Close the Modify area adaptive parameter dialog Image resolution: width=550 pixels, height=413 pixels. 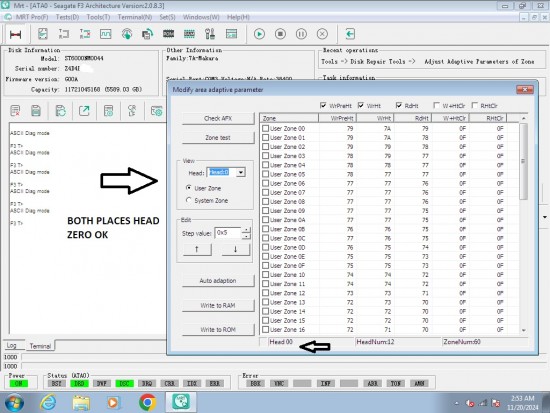click(x=525, y=90)
